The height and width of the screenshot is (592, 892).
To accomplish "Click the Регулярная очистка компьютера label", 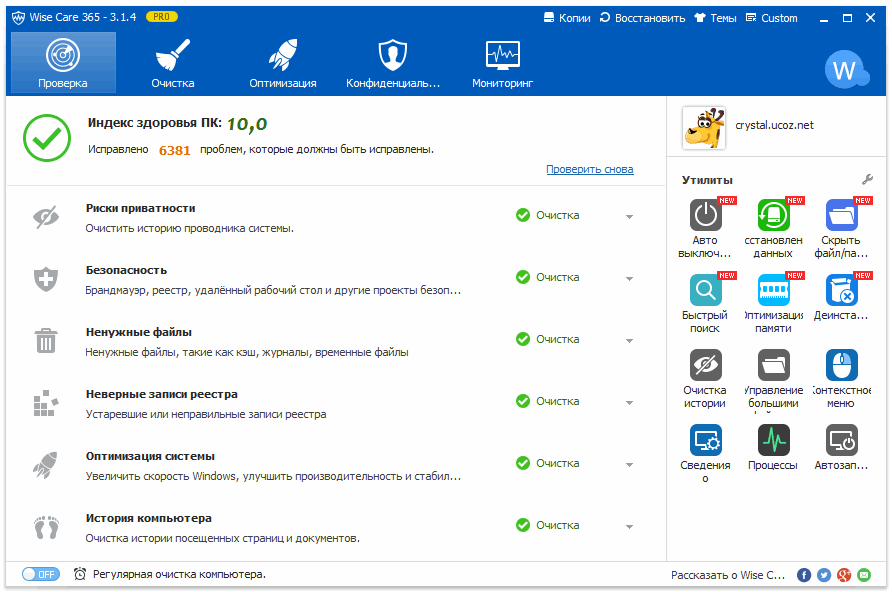I will click(x=179, y=574).
